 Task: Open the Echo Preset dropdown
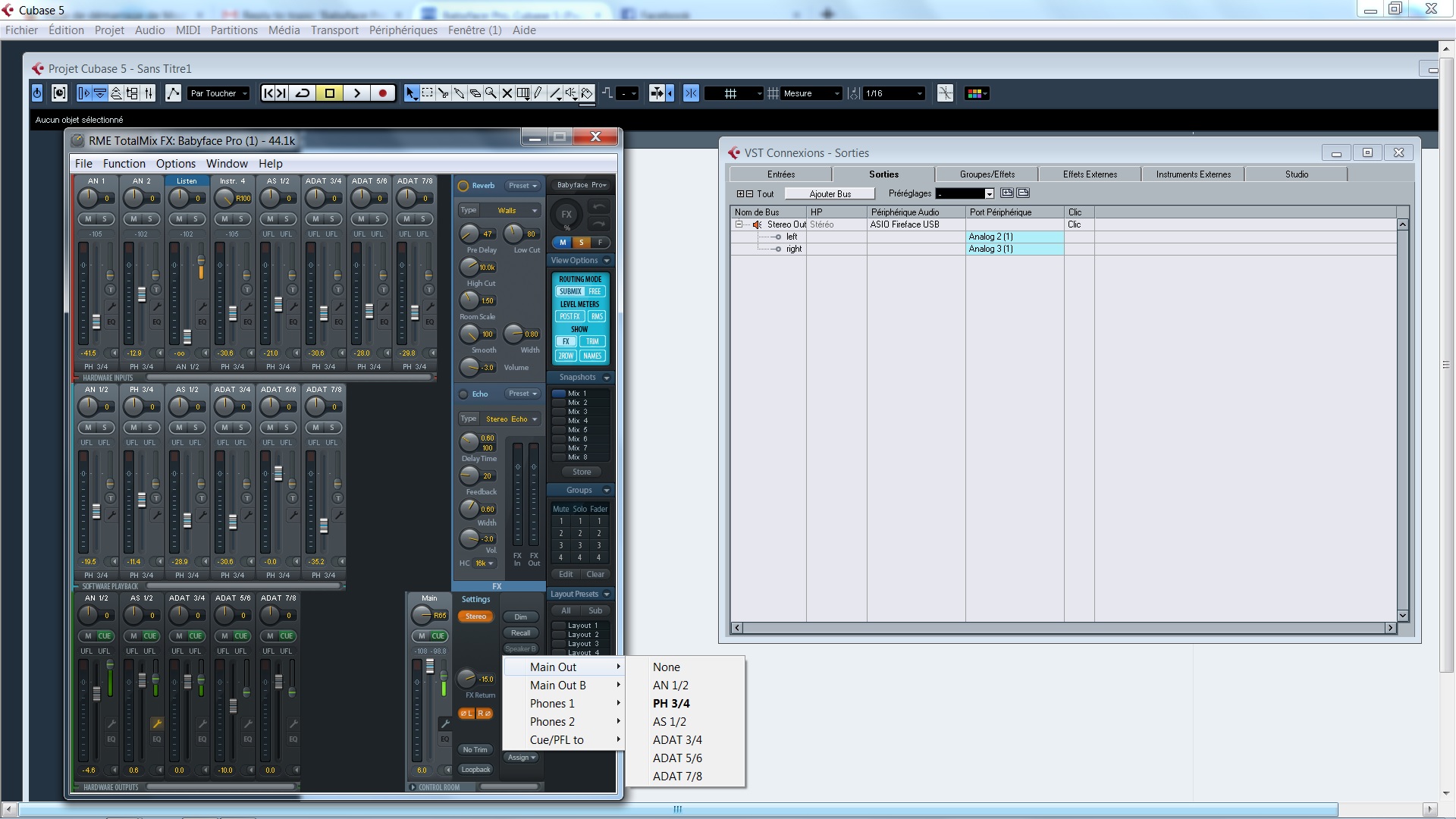pyautogui.click(x=522, y=394)
